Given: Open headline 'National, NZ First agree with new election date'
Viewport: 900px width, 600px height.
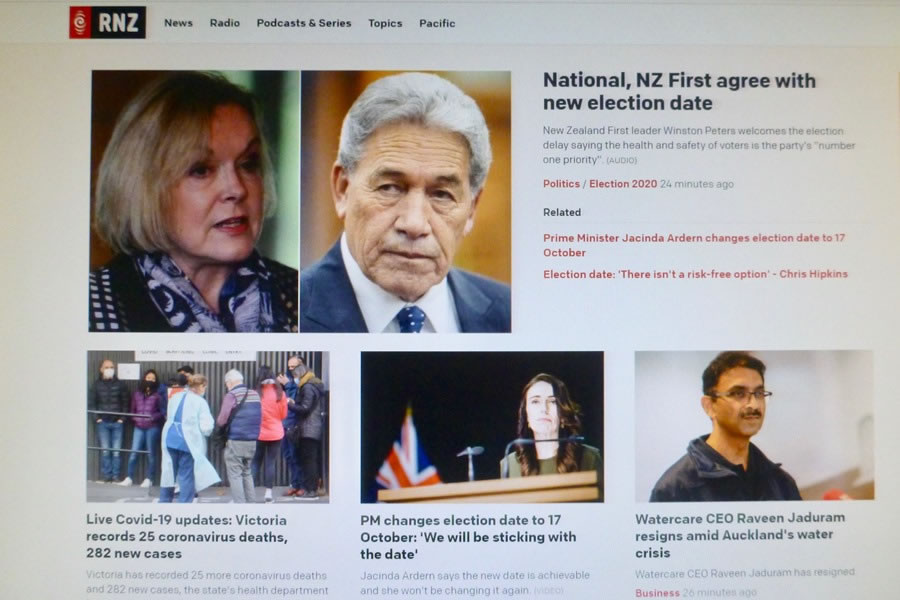Looking at the screenshot, I should coord(679,91).
